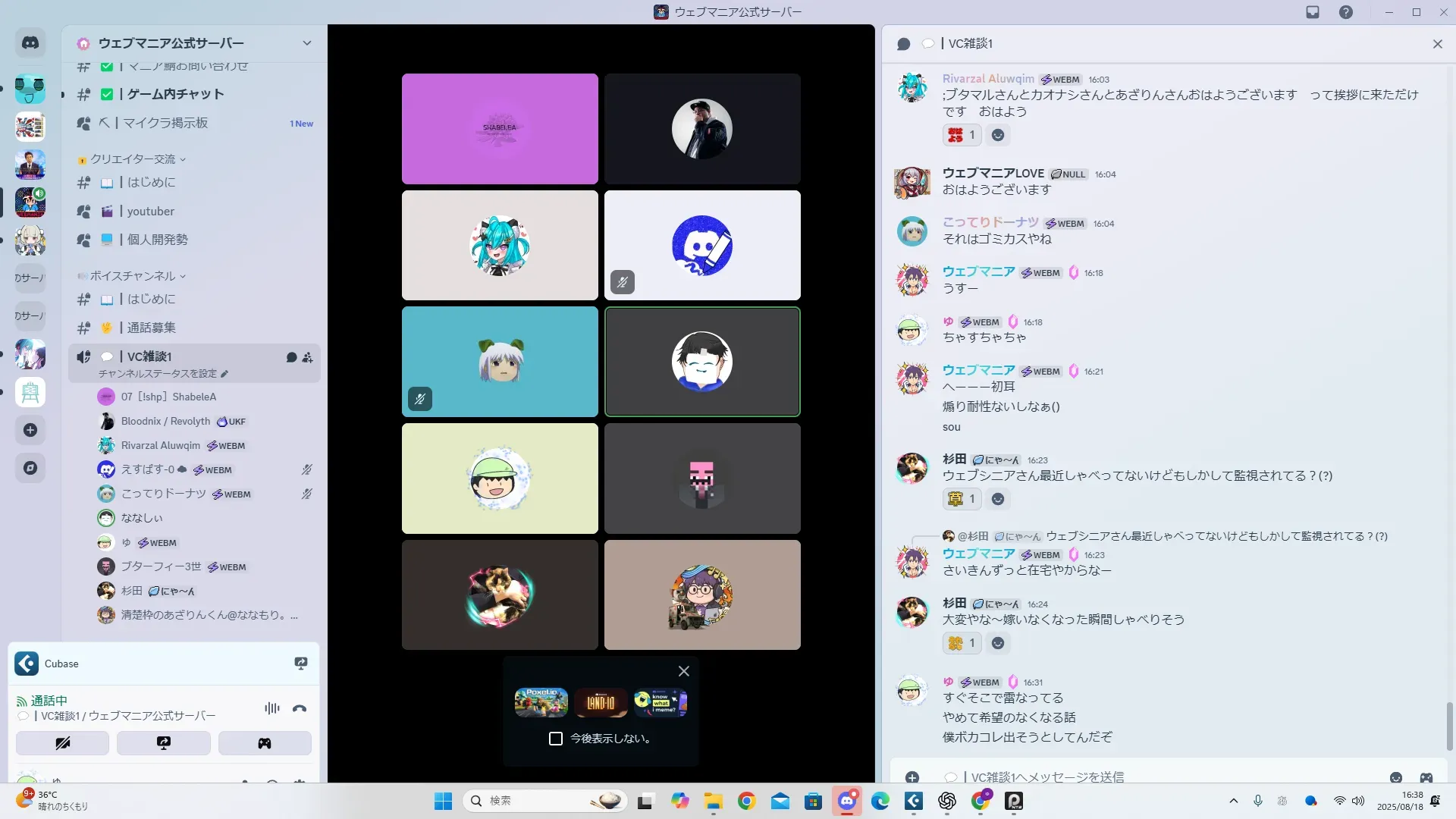1456x819 pixels.
Task: Collapse the ボイスチャンネル category
Action: tap(133, 276)
